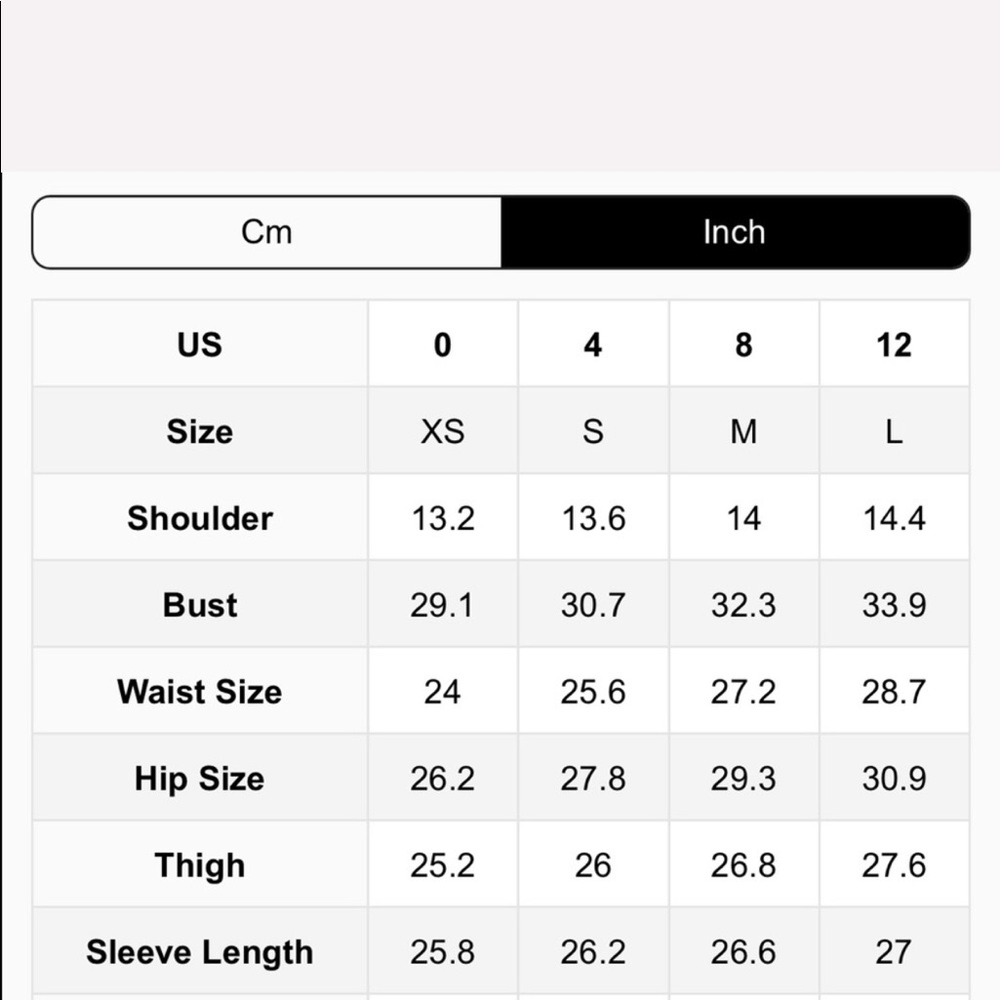Click the Waist Size row label
The image size is (1000, 1000).
click(x=200, y=692)
